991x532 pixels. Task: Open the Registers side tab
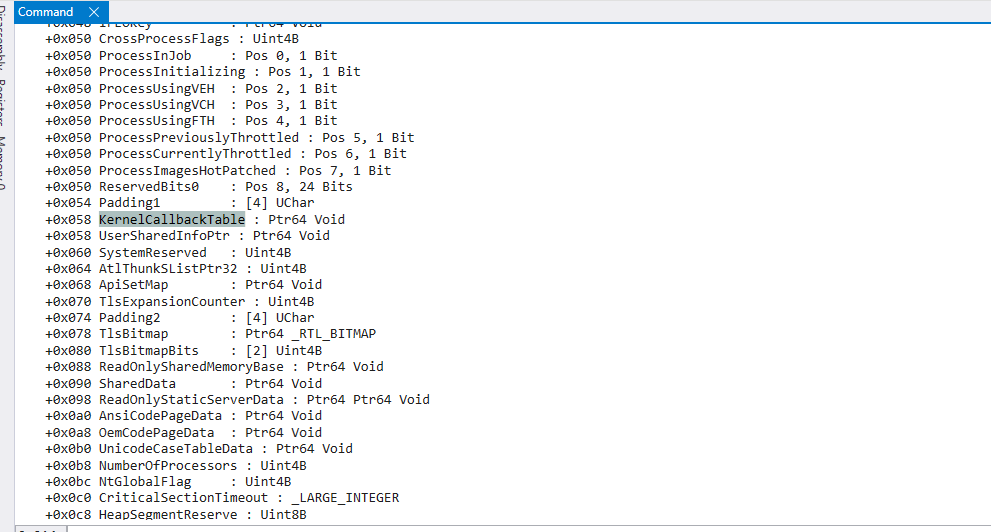coord(4,103)
